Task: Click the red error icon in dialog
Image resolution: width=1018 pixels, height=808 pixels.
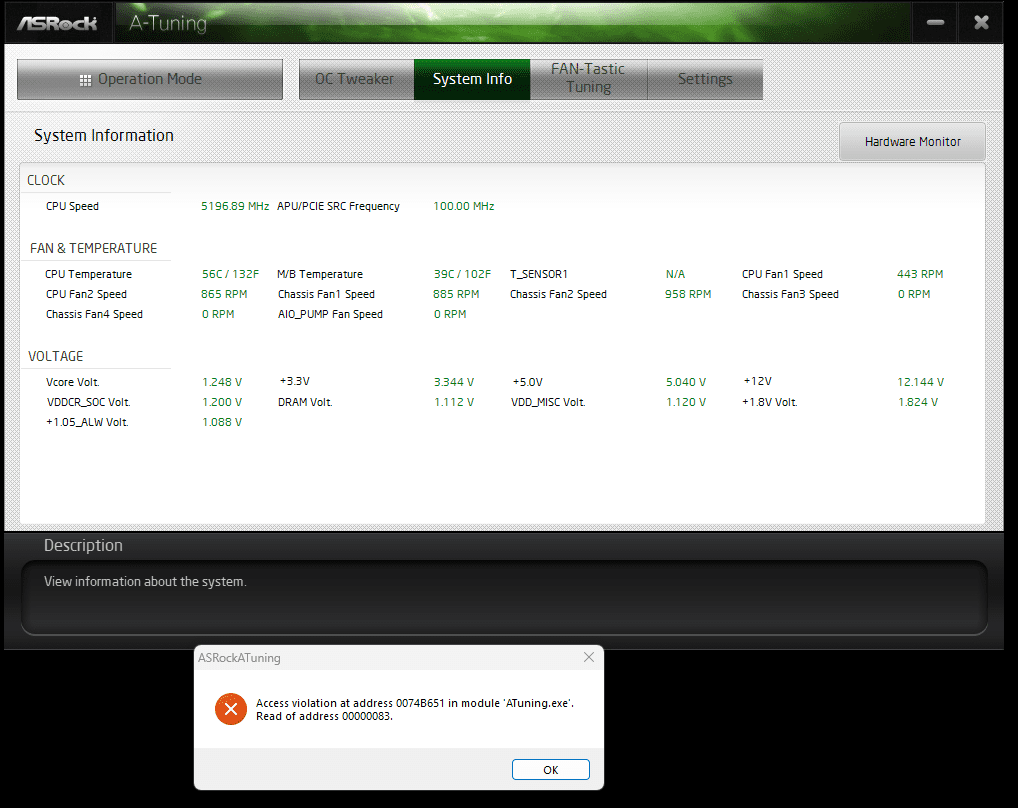Action: 230,709
